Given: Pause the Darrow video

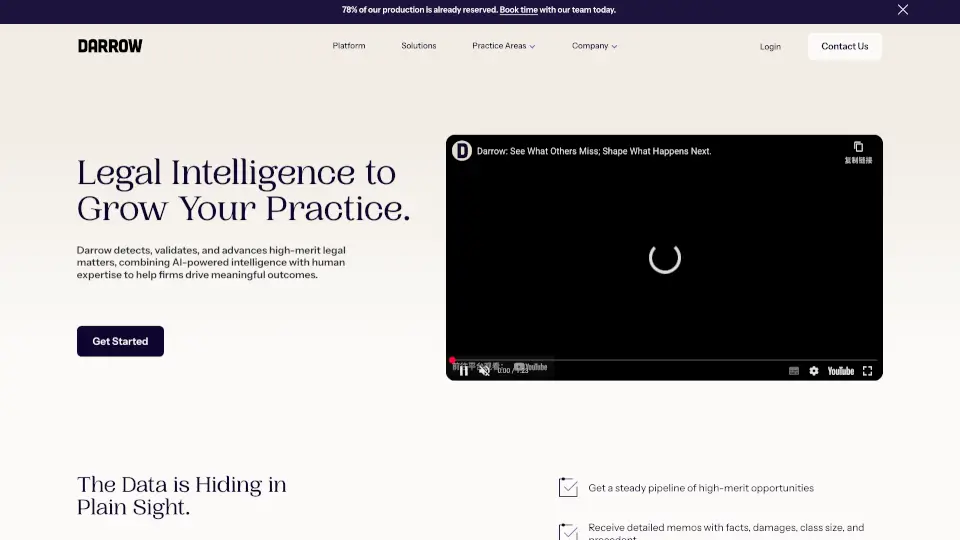Looking at the screenshot, I should 463,370.
